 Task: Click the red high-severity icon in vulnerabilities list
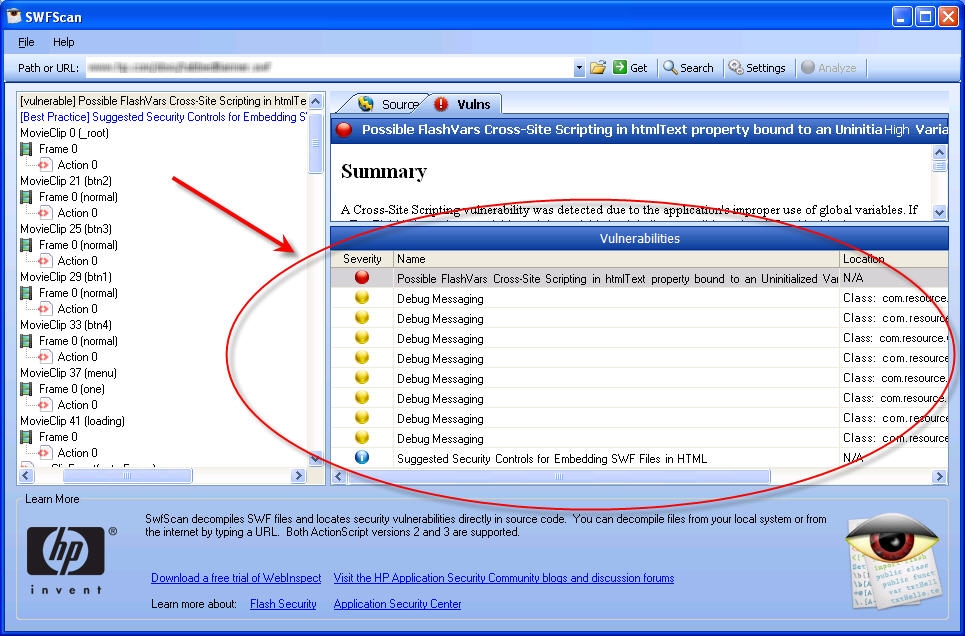point(362,278)
